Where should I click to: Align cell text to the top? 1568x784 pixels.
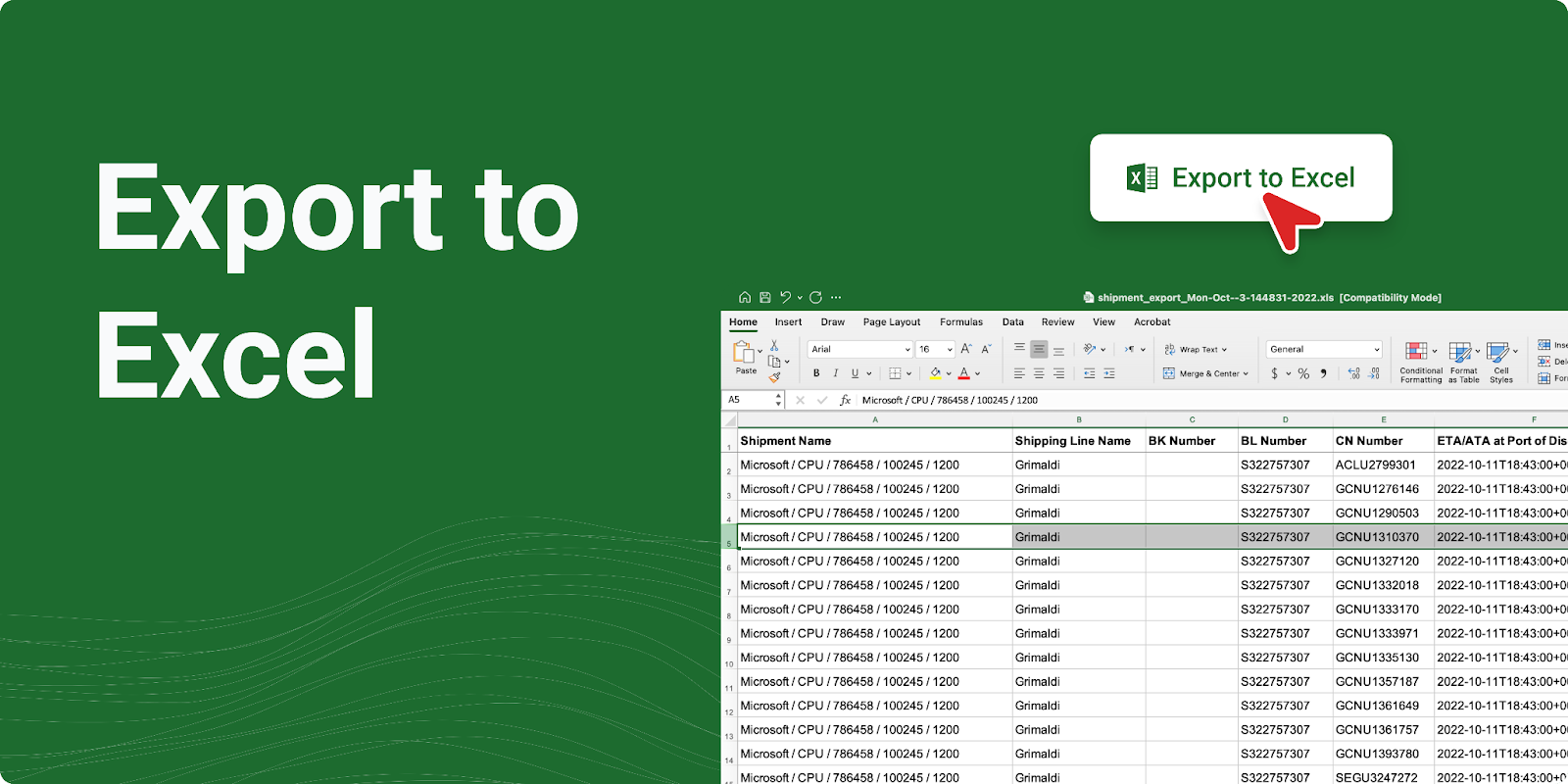pyautogui.click(x=1019, y=348)
